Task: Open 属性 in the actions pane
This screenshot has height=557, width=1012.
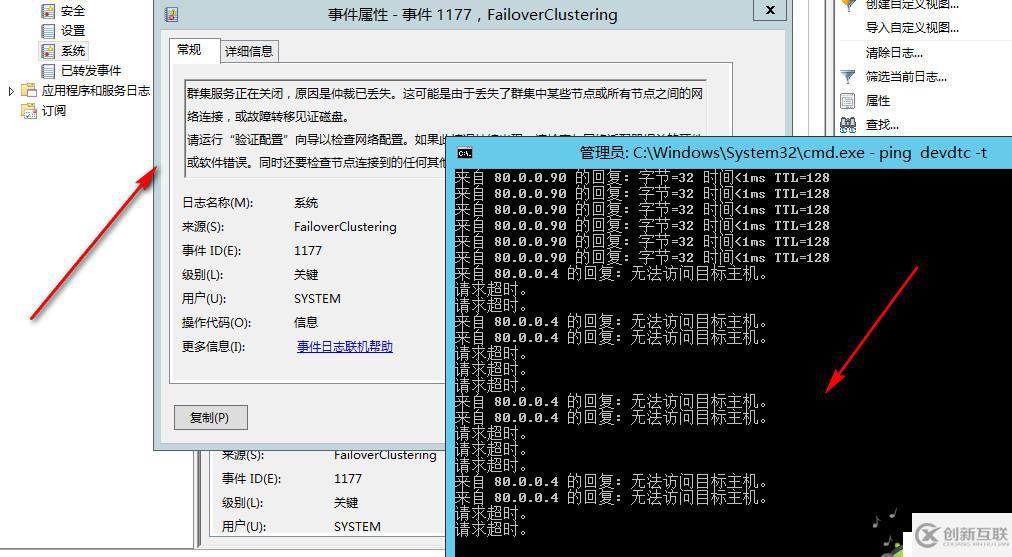Action: click(x=878, y=101)
